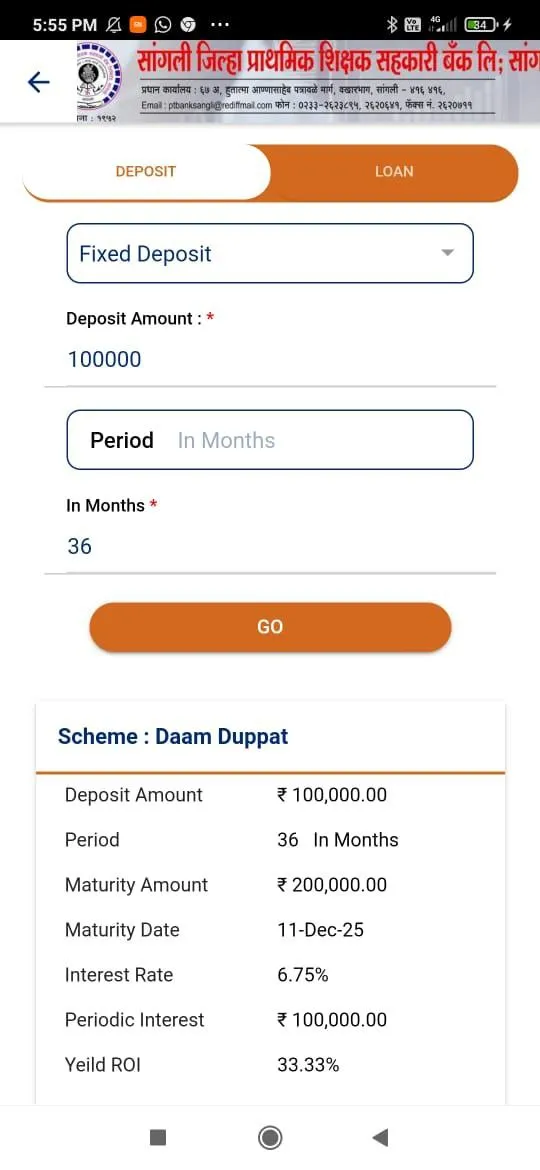The image size is (540, 1170).
Task: Tap the WhatsApp notification icon
Action: pyautogui.click(x=163, y=25)
